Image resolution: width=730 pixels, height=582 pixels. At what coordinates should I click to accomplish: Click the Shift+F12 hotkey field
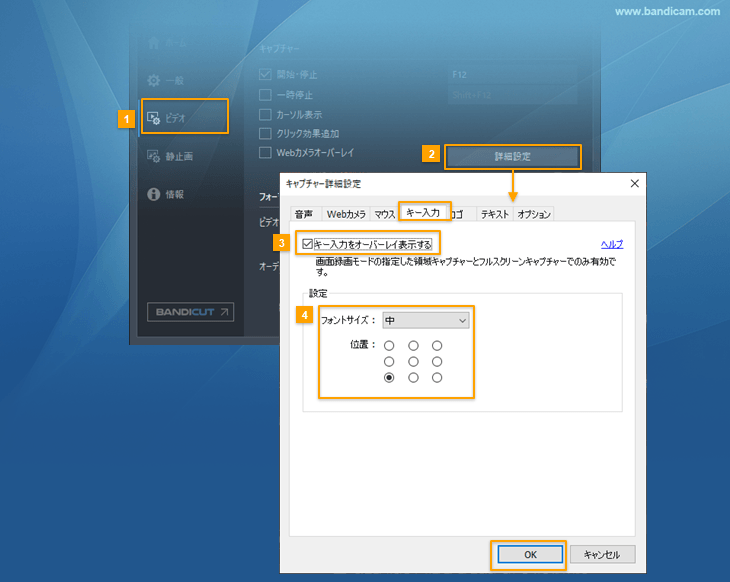512,95
